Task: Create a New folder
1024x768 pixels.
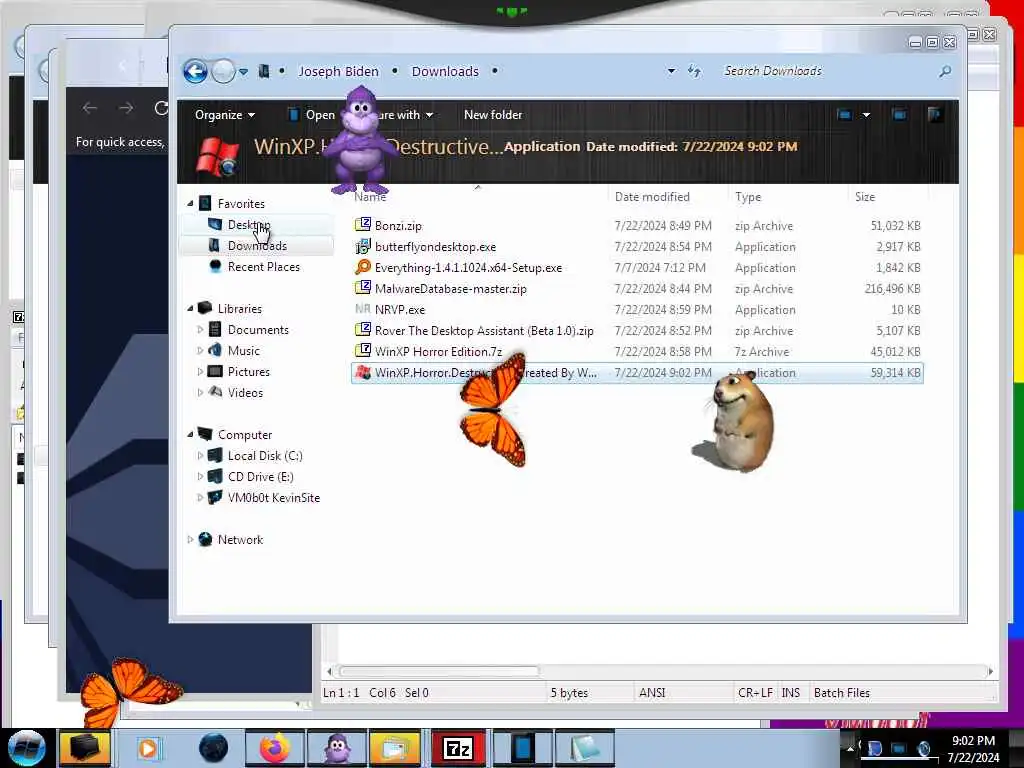Action: coord(493,115)
